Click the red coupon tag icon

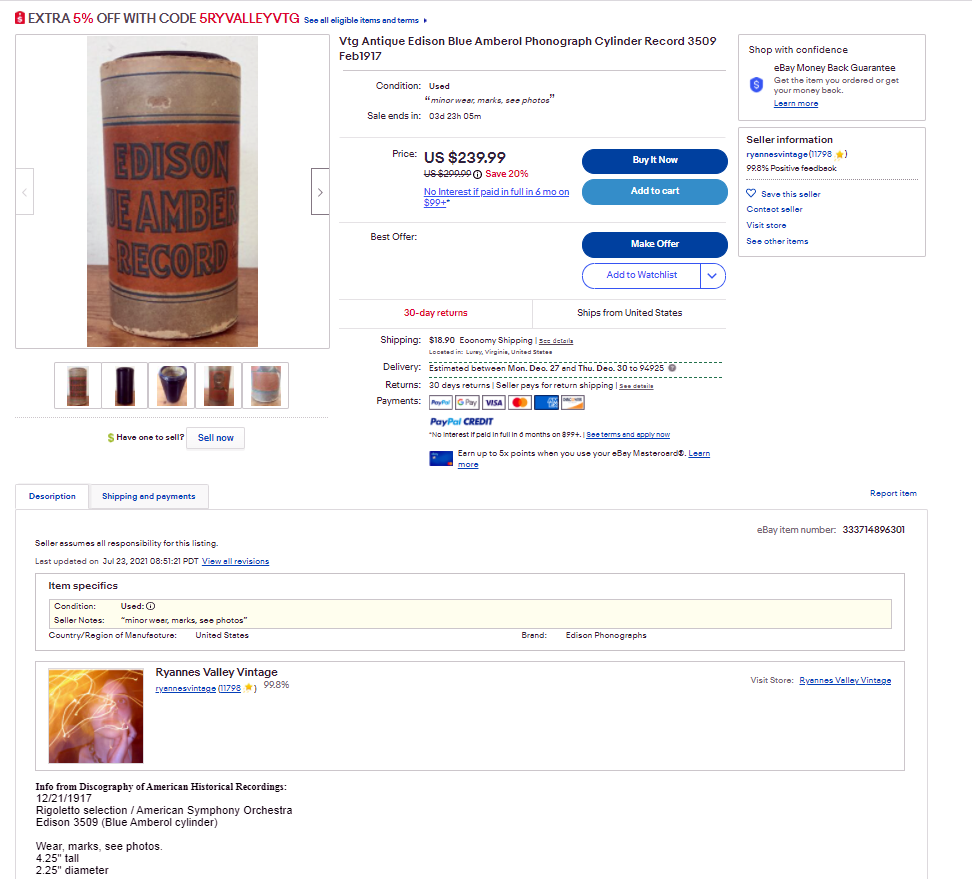[x=20, y=18]
